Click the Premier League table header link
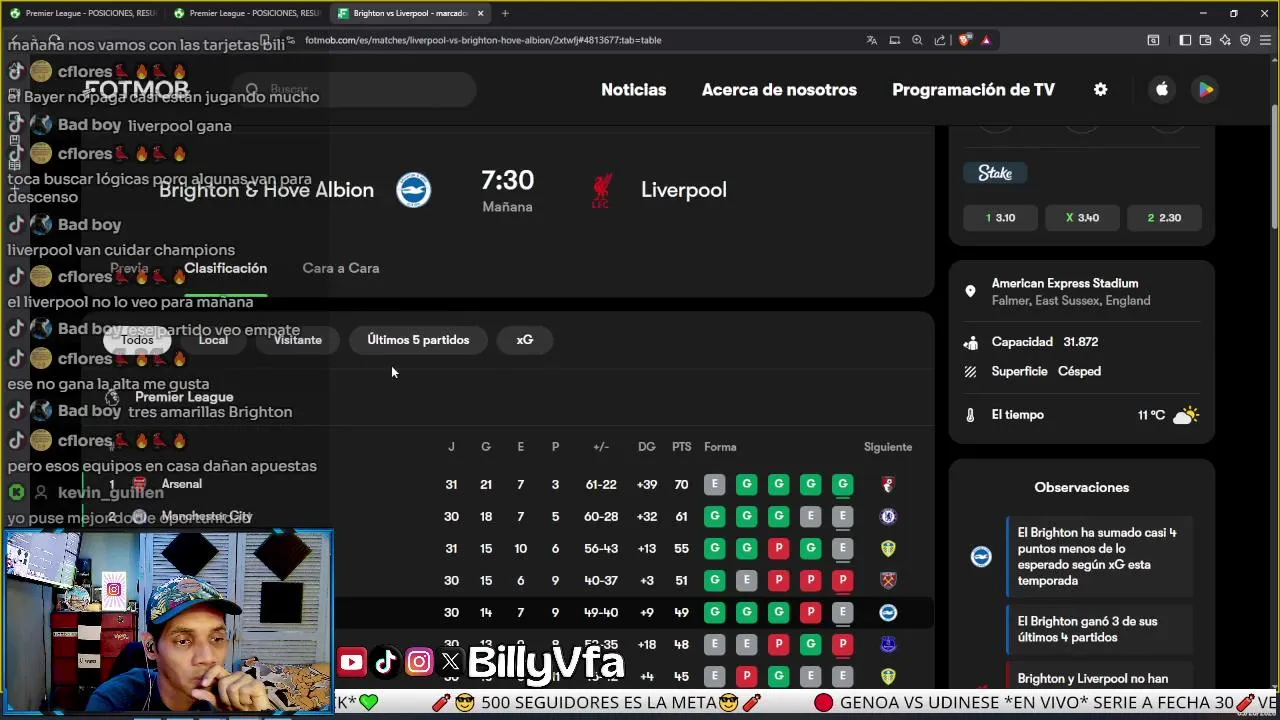Image resolution: width=1280 pixels, height=720 pixels. [x=184, y=397]
